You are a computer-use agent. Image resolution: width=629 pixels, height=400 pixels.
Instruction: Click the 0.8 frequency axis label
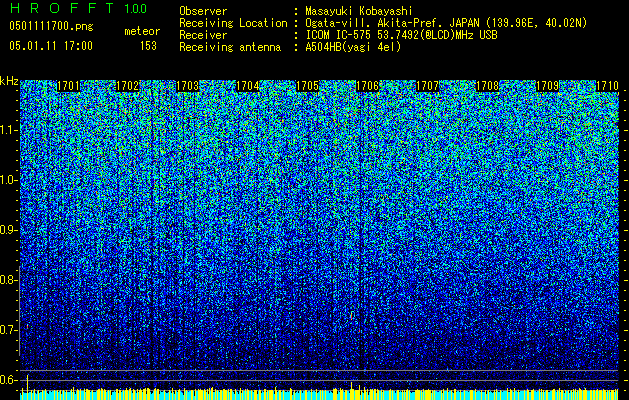click(7, 280)
